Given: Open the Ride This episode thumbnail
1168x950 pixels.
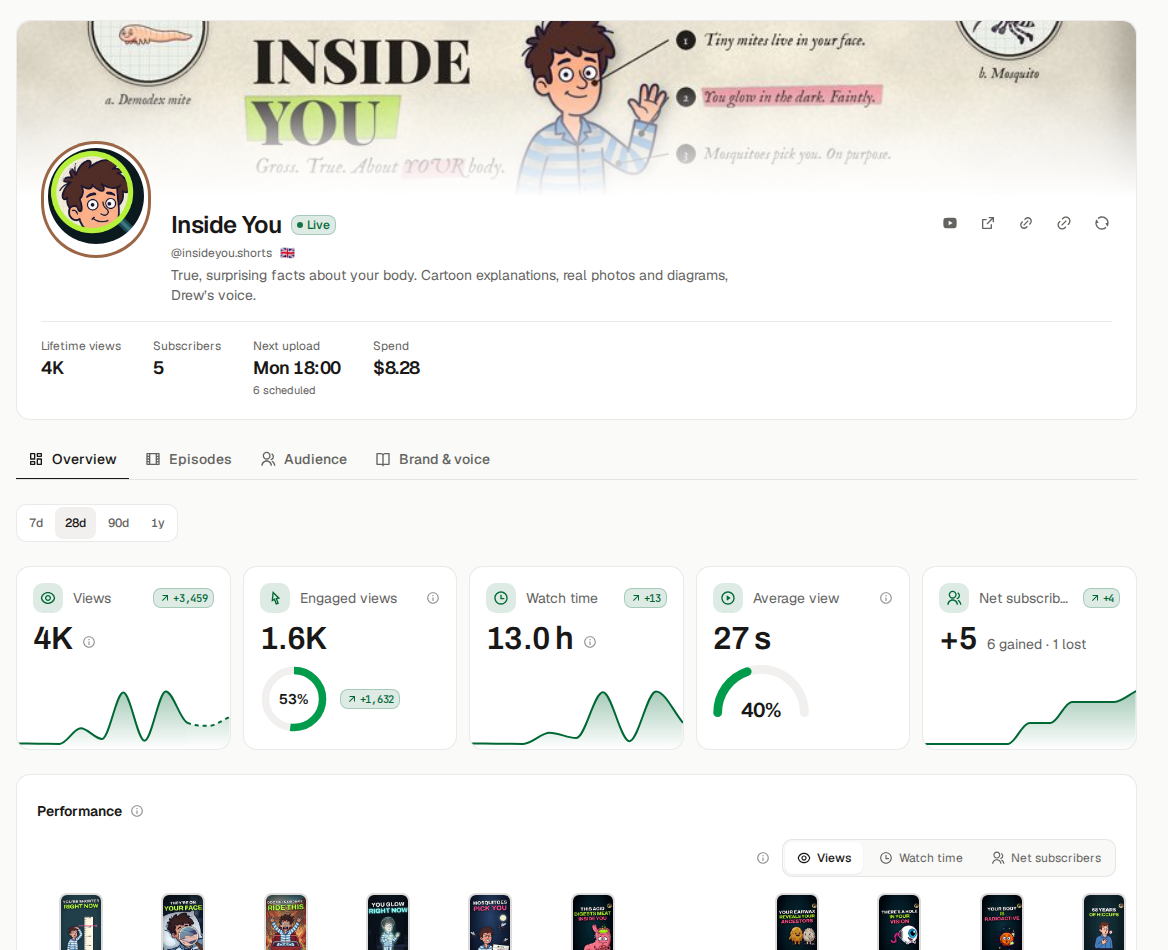Looking at the screenshot, I should (x=286, y=922).
